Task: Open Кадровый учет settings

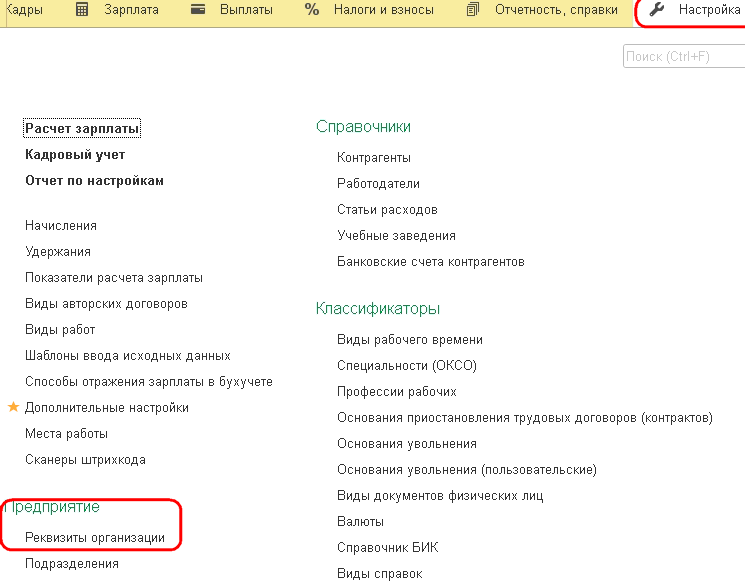Action: click(75, 154)
